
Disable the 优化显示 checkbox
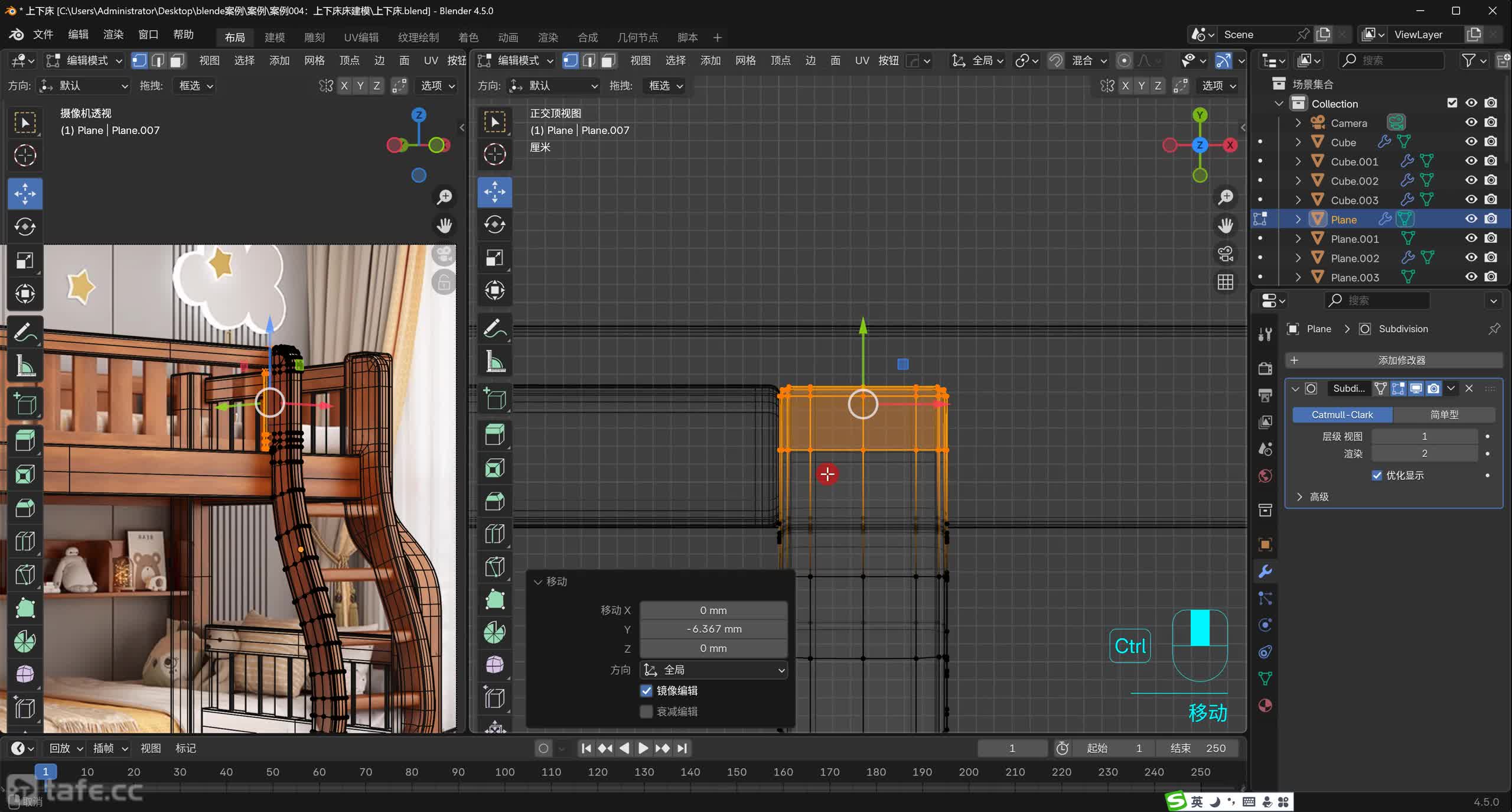click(x=1377, y=475)
